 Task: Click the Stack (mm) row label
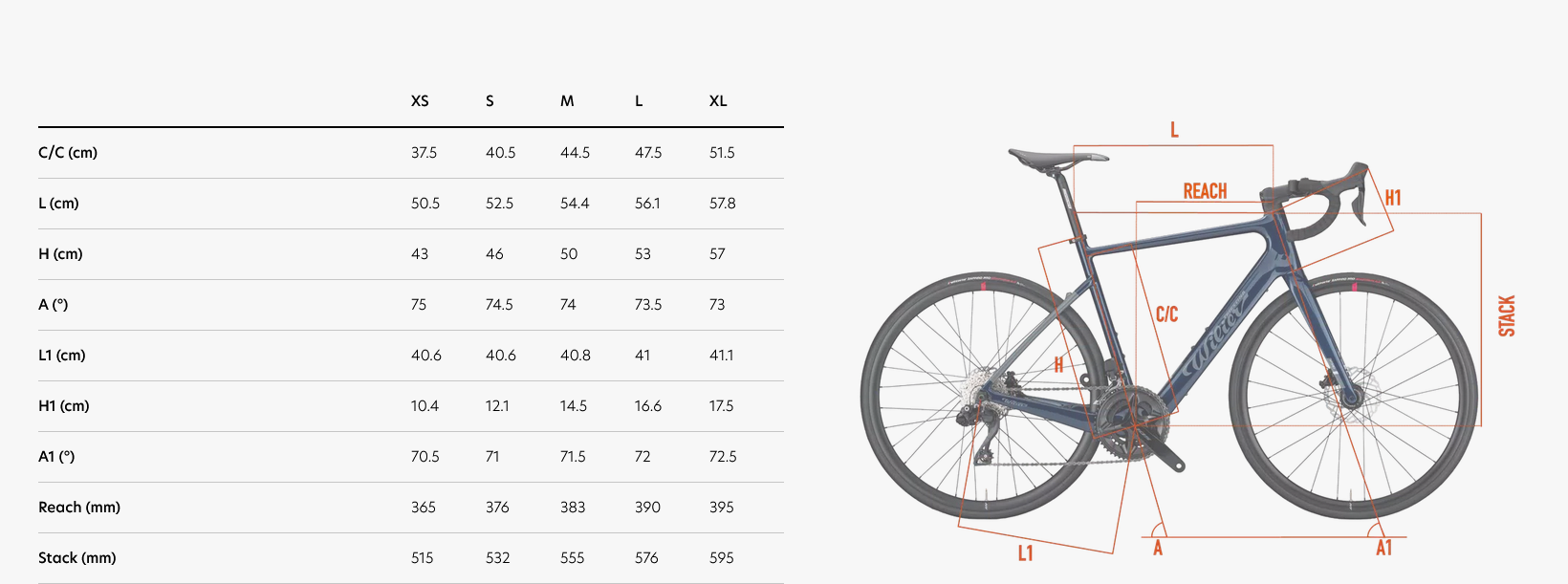(77, 558)
